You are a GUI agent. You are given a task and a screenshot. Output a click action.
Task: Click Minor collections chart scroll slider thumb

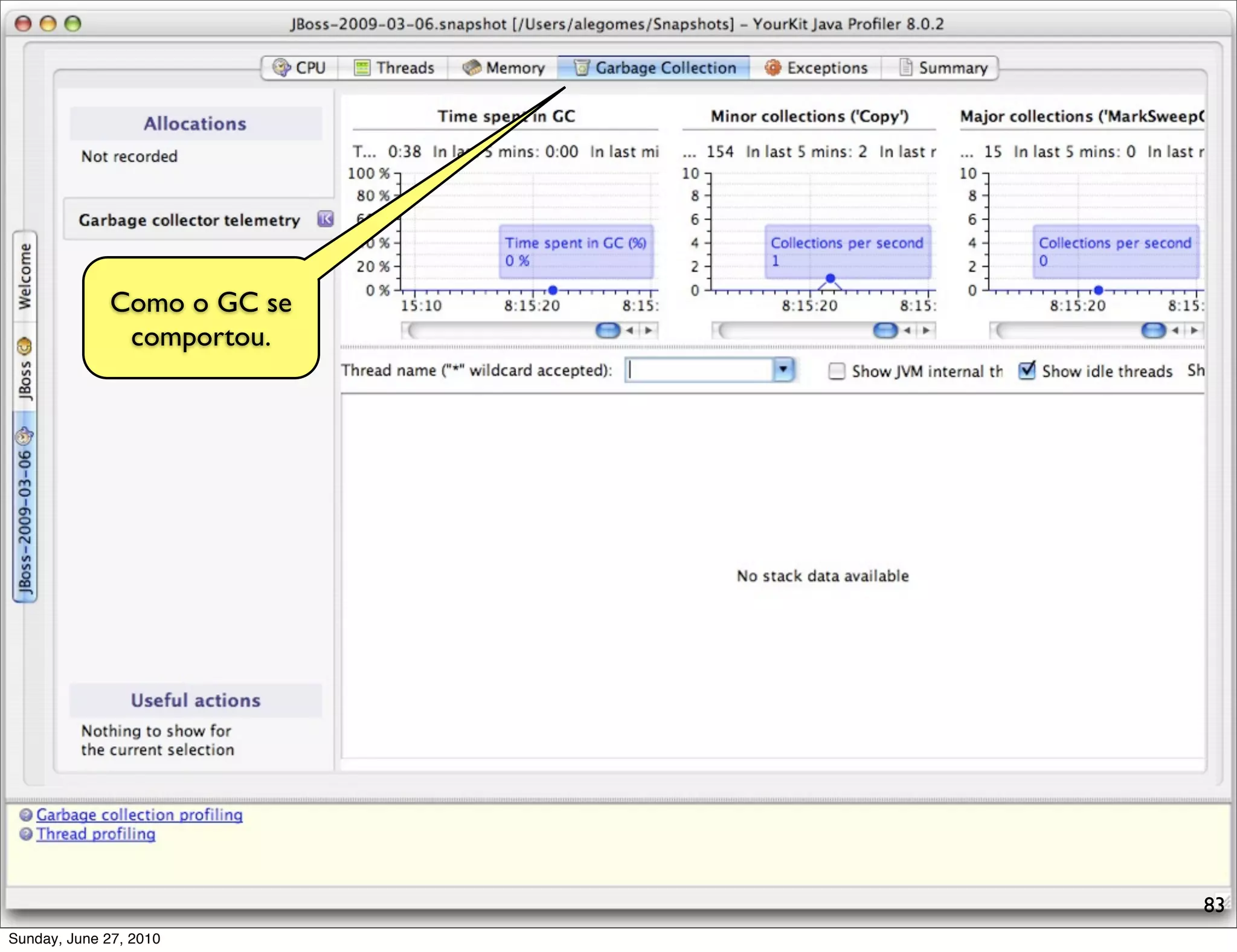[x=885, y=330]
